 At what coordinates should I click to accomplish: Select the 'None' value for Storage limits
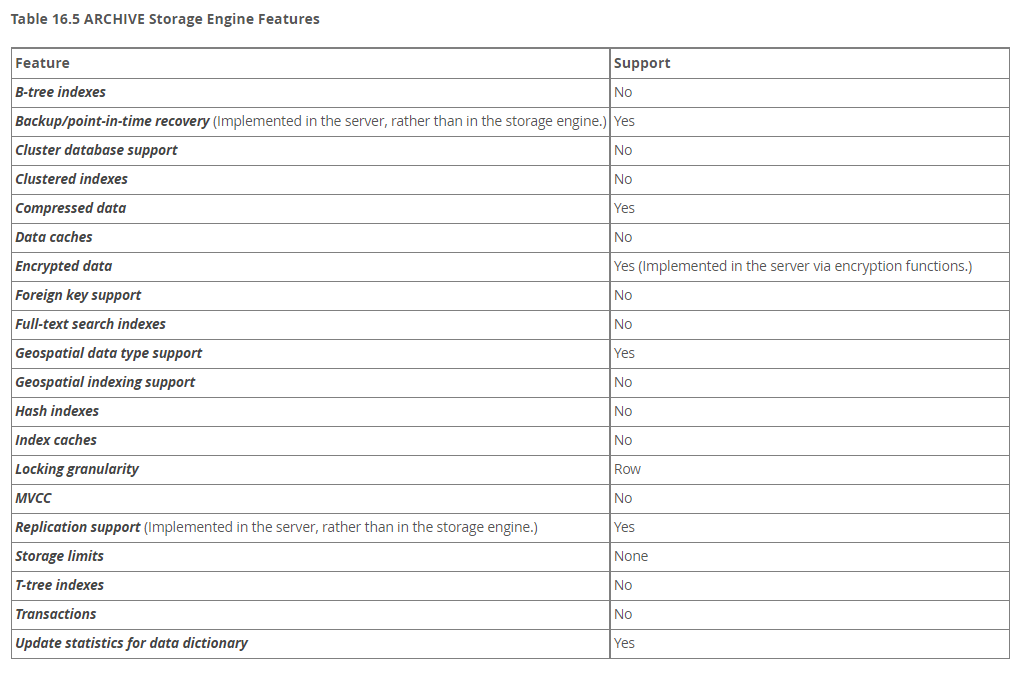pos(631,556)
